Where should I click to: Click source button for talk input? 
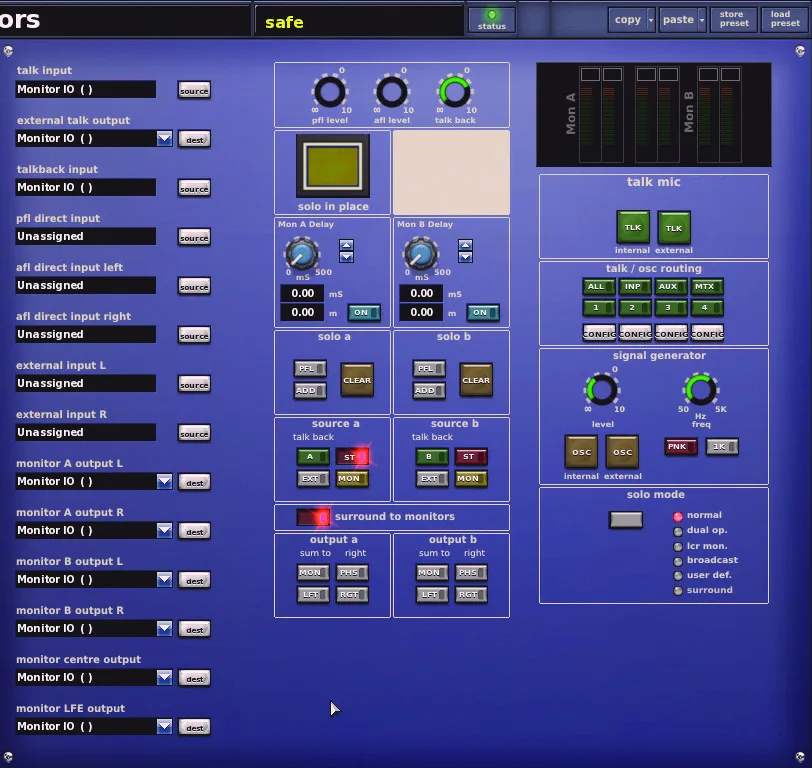point(194,91)
